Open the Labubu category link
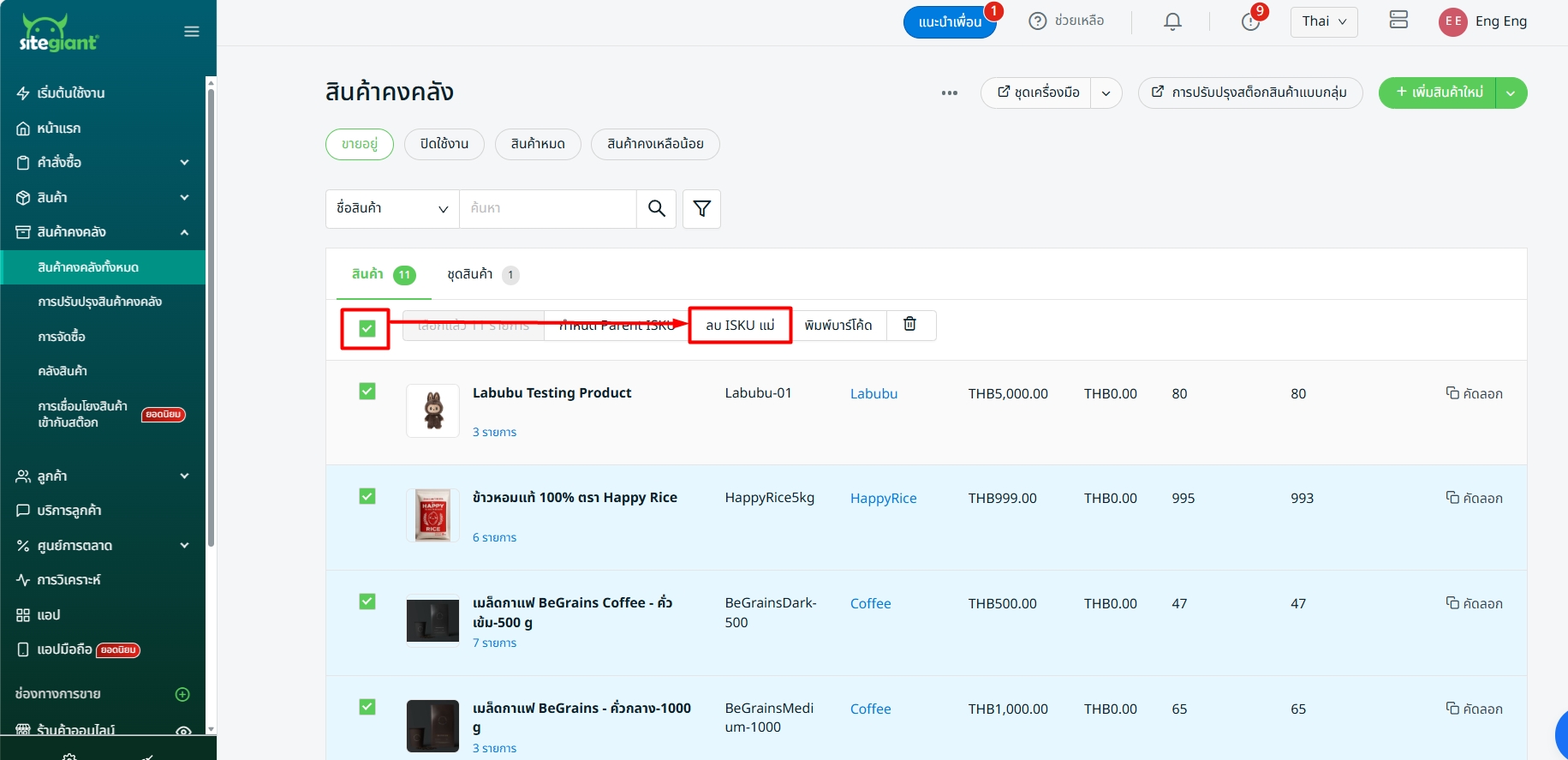This screenshot has height=760, width=1568. click(873, 393)
